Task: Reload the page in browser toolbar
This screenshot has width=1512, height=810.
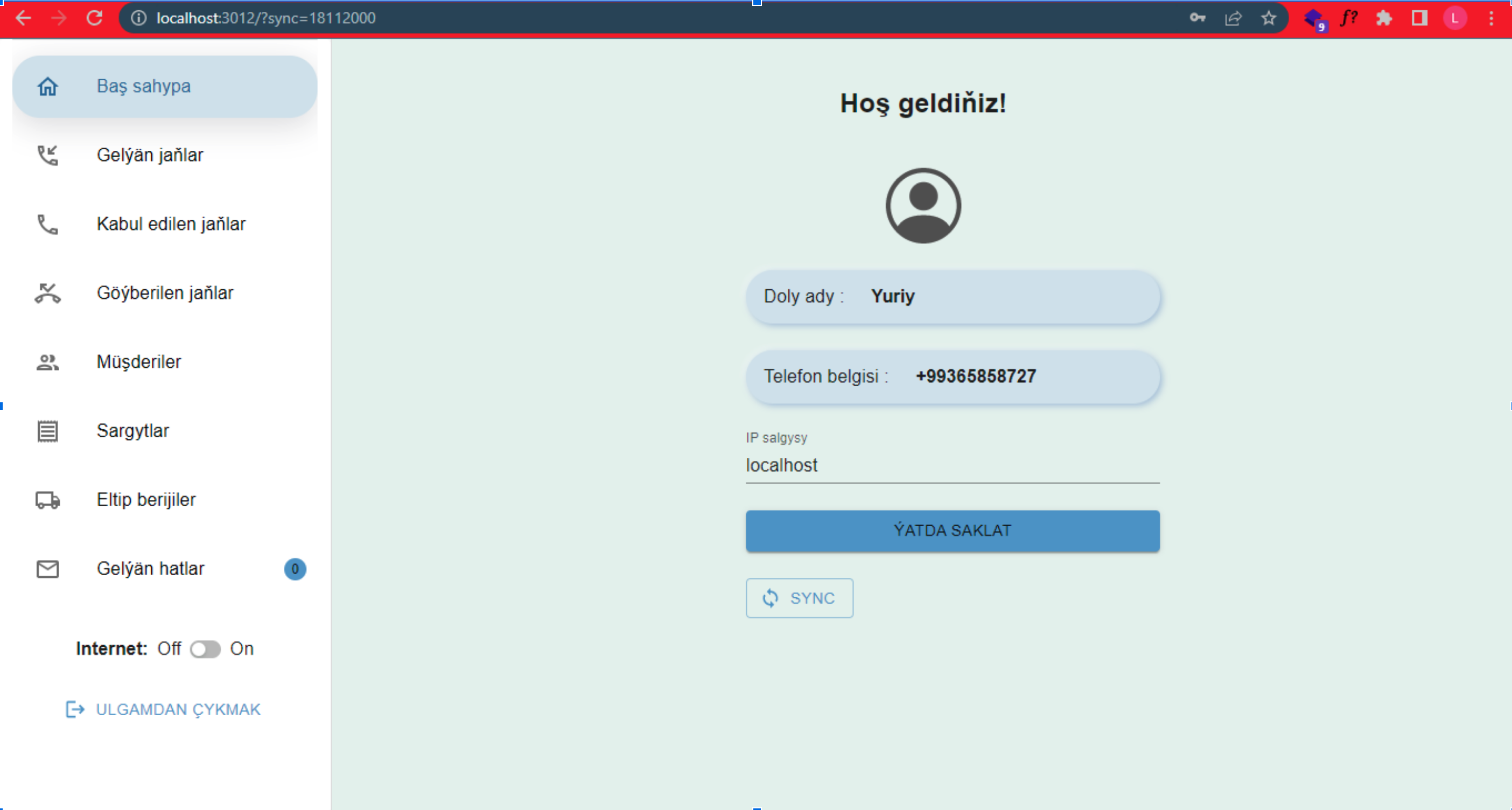Action: point(95,18)
